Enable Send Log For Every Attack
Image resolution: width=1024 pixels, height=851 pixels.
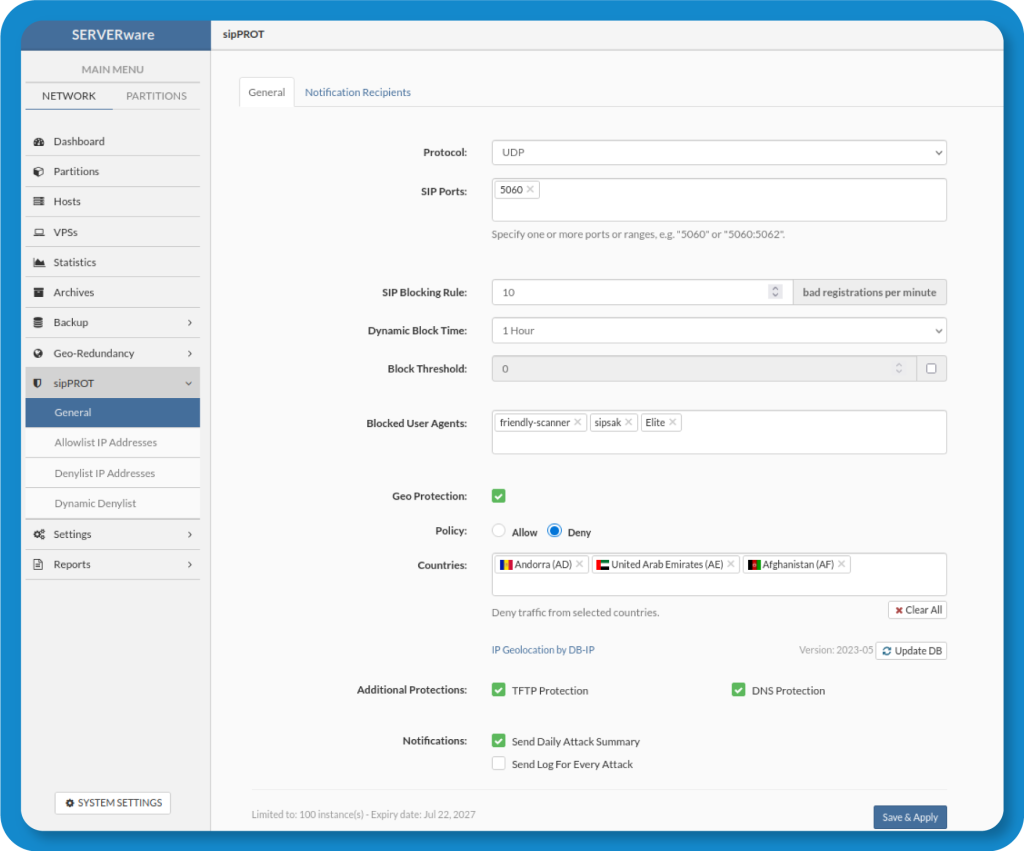(x=499, y=764)
